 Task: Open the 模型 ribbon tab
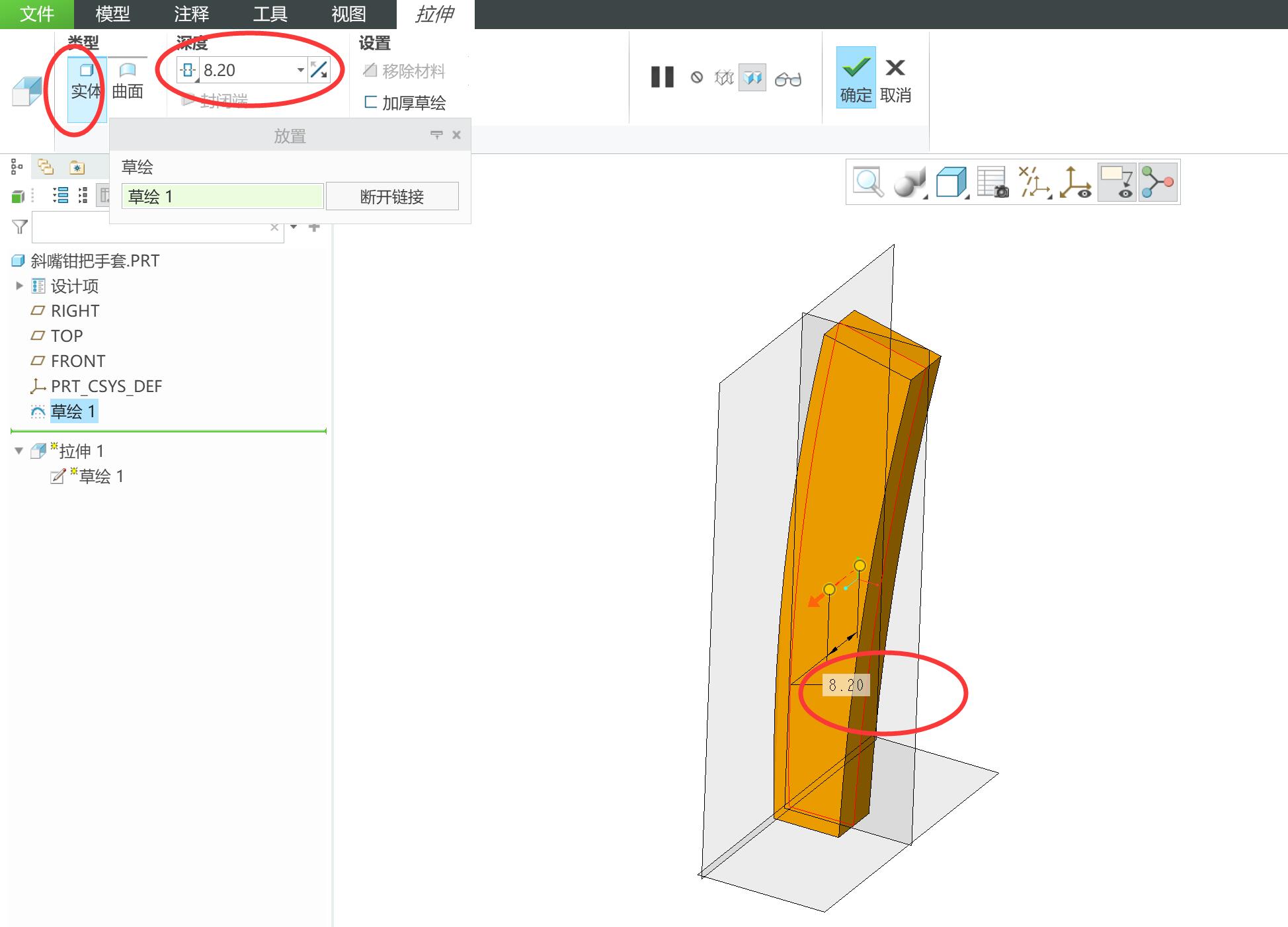coord(112,14)
